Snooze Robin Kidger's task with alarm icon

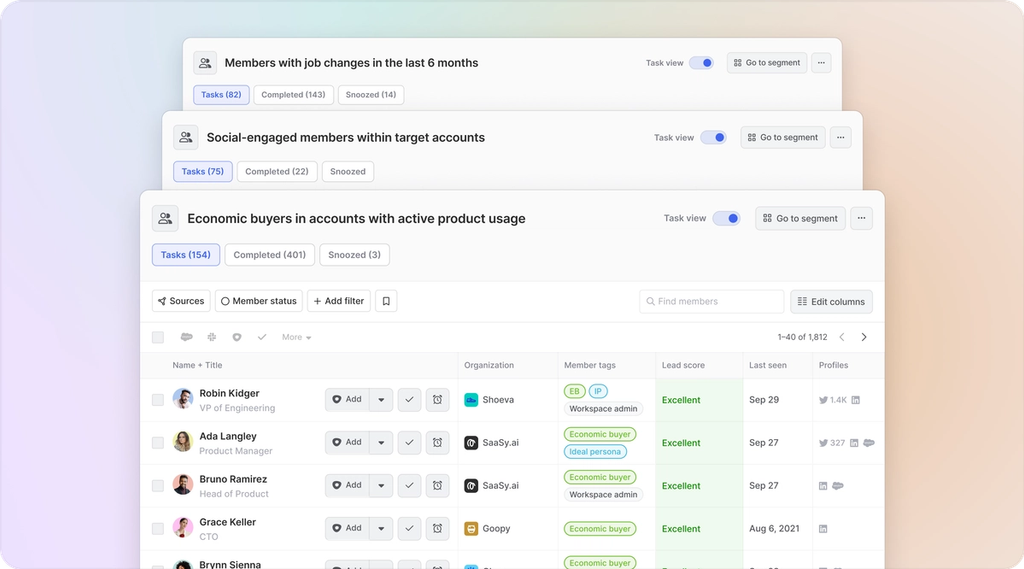(x=438, y=400)
